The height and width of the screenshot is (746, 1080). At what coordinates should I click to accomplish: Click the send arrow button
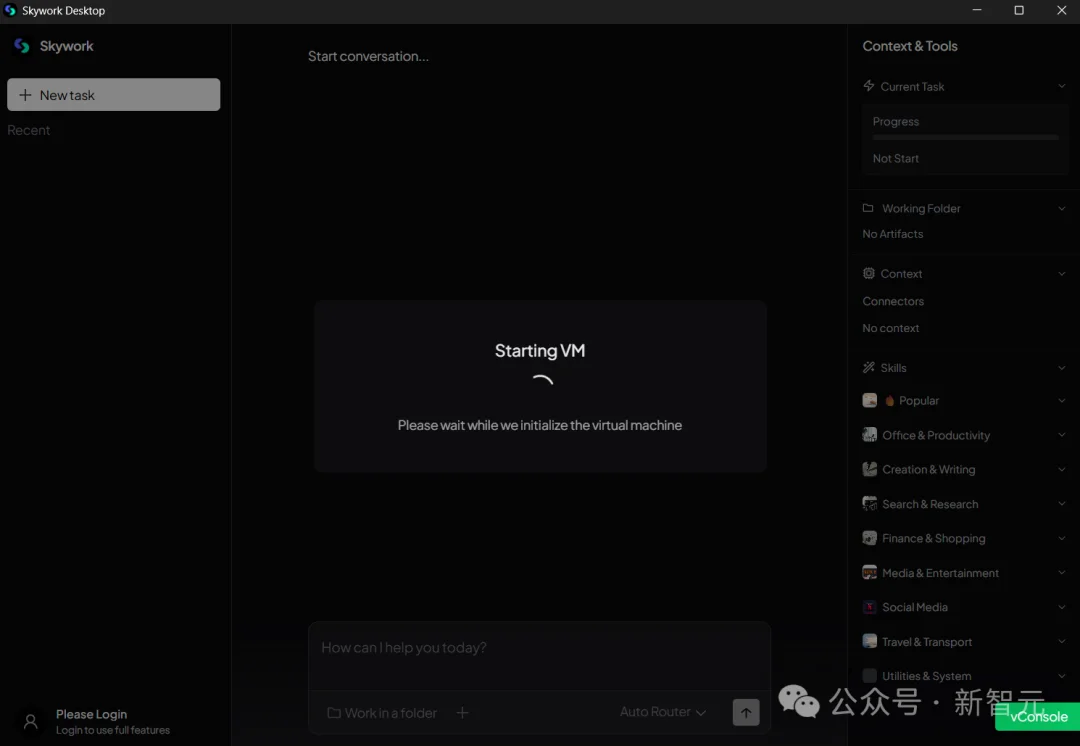[x=745, y=712]
